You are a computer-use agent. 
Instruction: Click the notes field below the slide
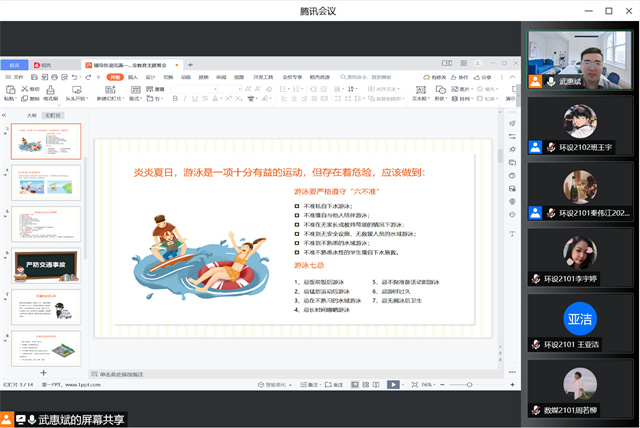(294, 374)
